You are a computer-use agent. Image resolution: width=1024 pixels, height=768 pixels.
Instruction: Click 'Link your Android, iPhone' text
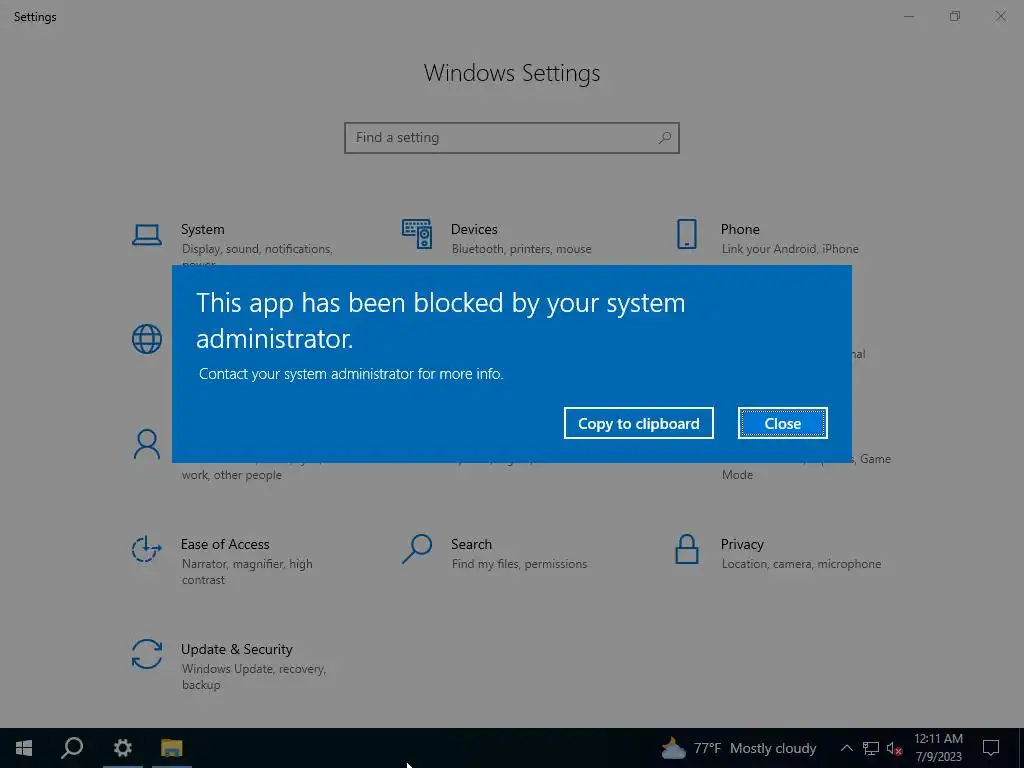point(790,249)
